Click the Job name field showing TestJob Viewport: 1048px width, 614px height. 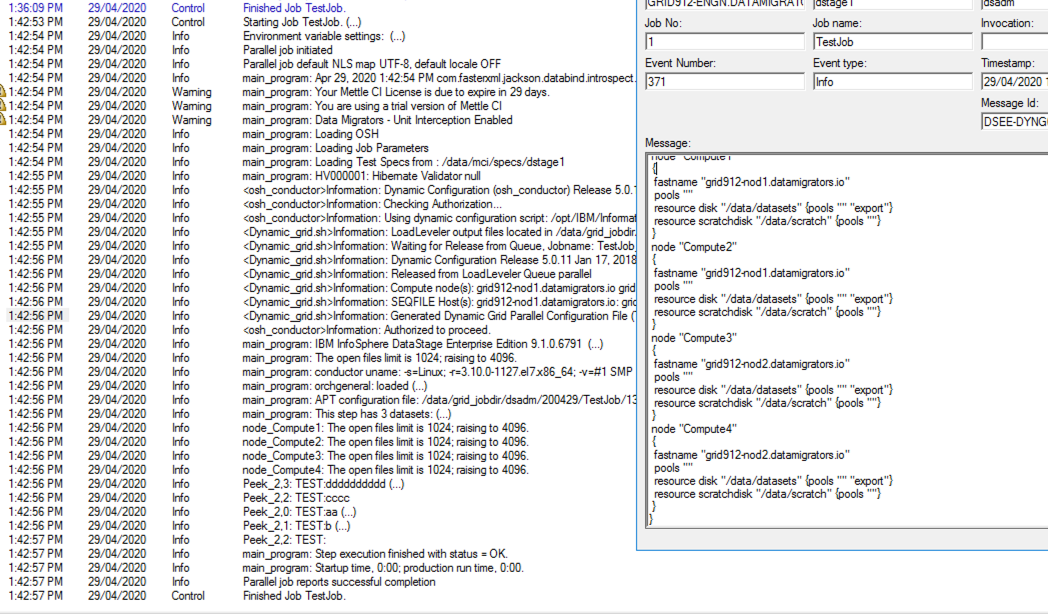(x=891, y=42)
